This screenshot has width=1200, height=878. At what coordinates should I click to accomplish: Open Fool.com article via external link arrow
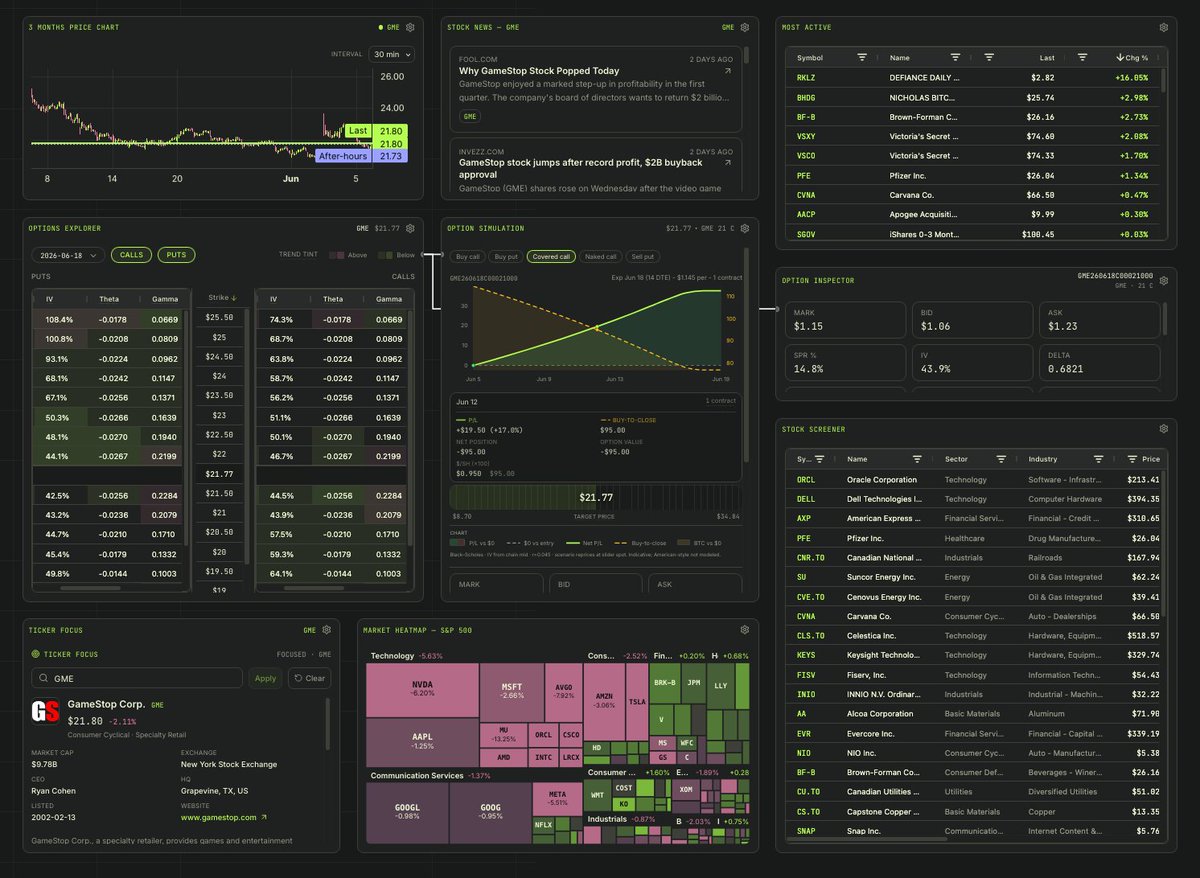pyautogui.click(x=728, y=71)
